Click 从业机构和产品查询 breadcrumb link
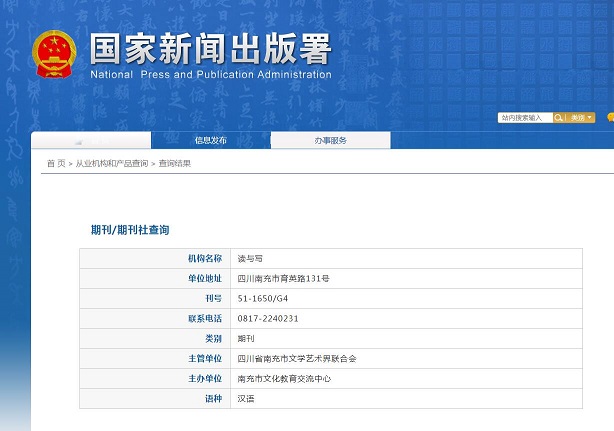Image resolution: width=614 pixels, height=431 pixels. [111, 163]
